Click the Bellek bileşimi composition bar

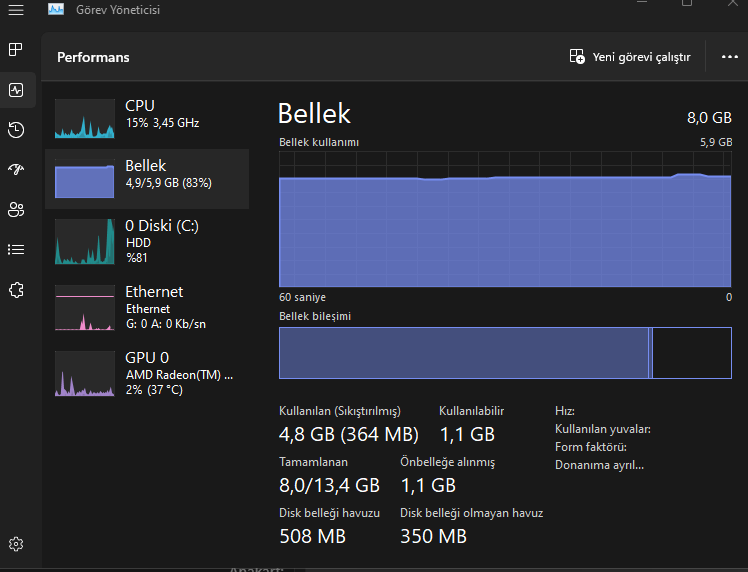click(x=505, y=352)
